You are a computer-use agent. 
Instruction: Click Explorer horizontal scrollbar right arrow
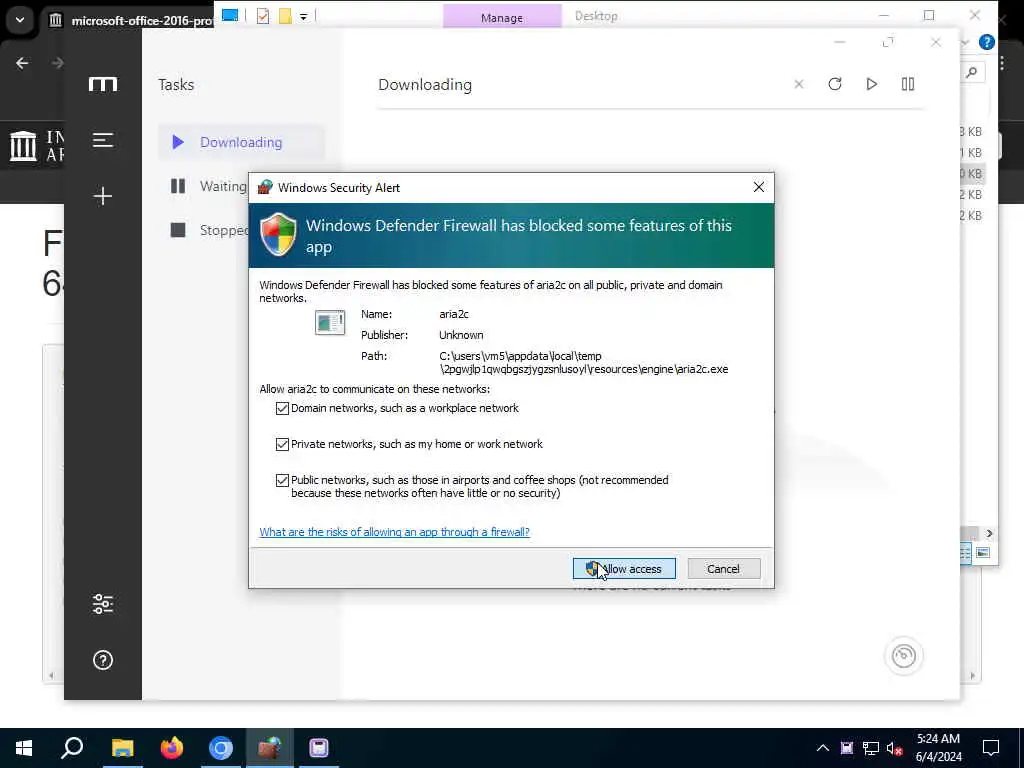click(989, 533)
